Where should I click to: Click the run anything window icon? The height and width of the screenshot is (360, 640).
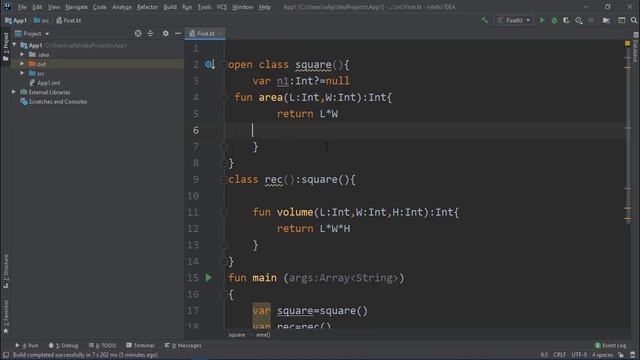[x=622, y=20]
